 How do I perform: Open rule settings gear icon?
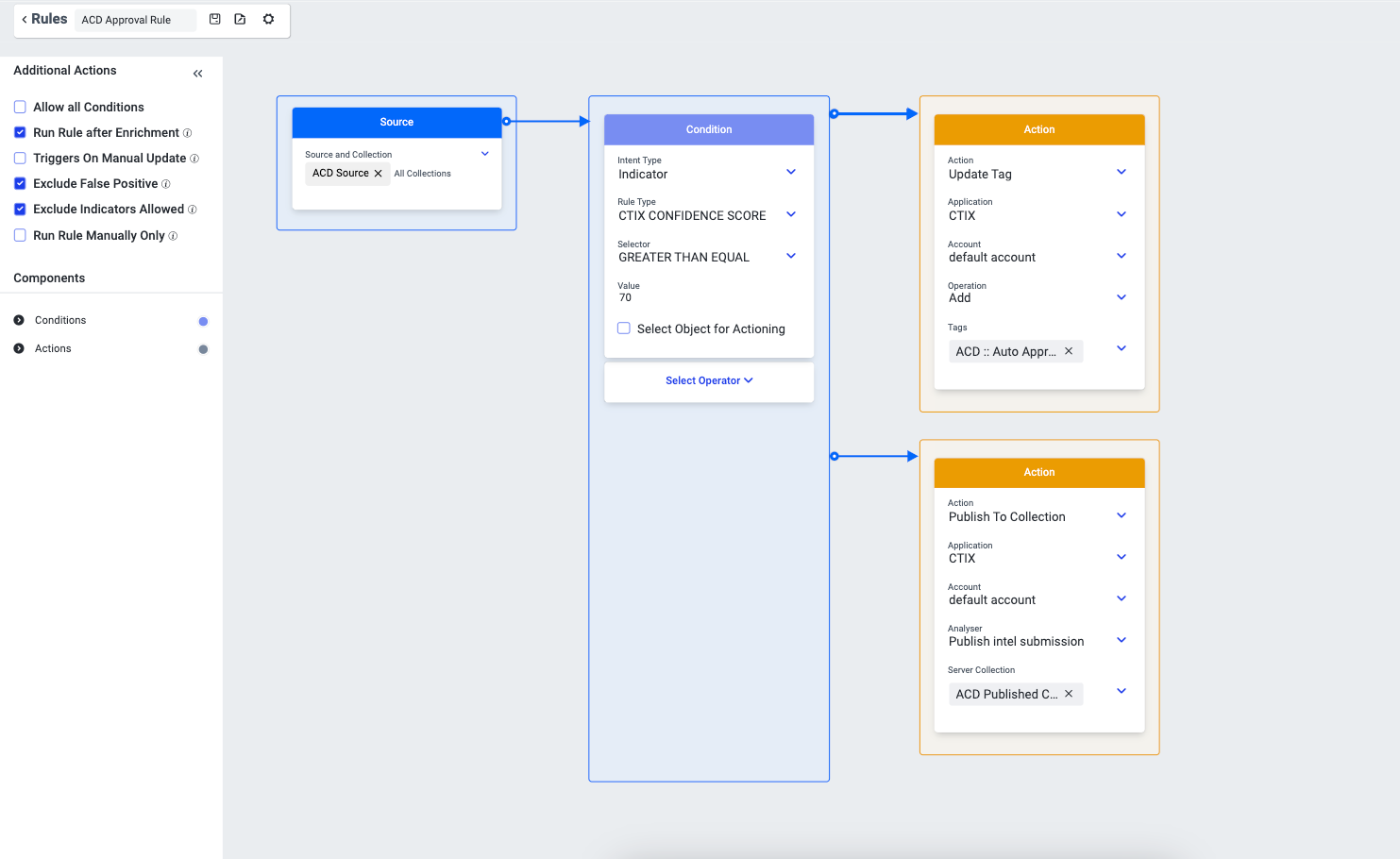point(269,19)
